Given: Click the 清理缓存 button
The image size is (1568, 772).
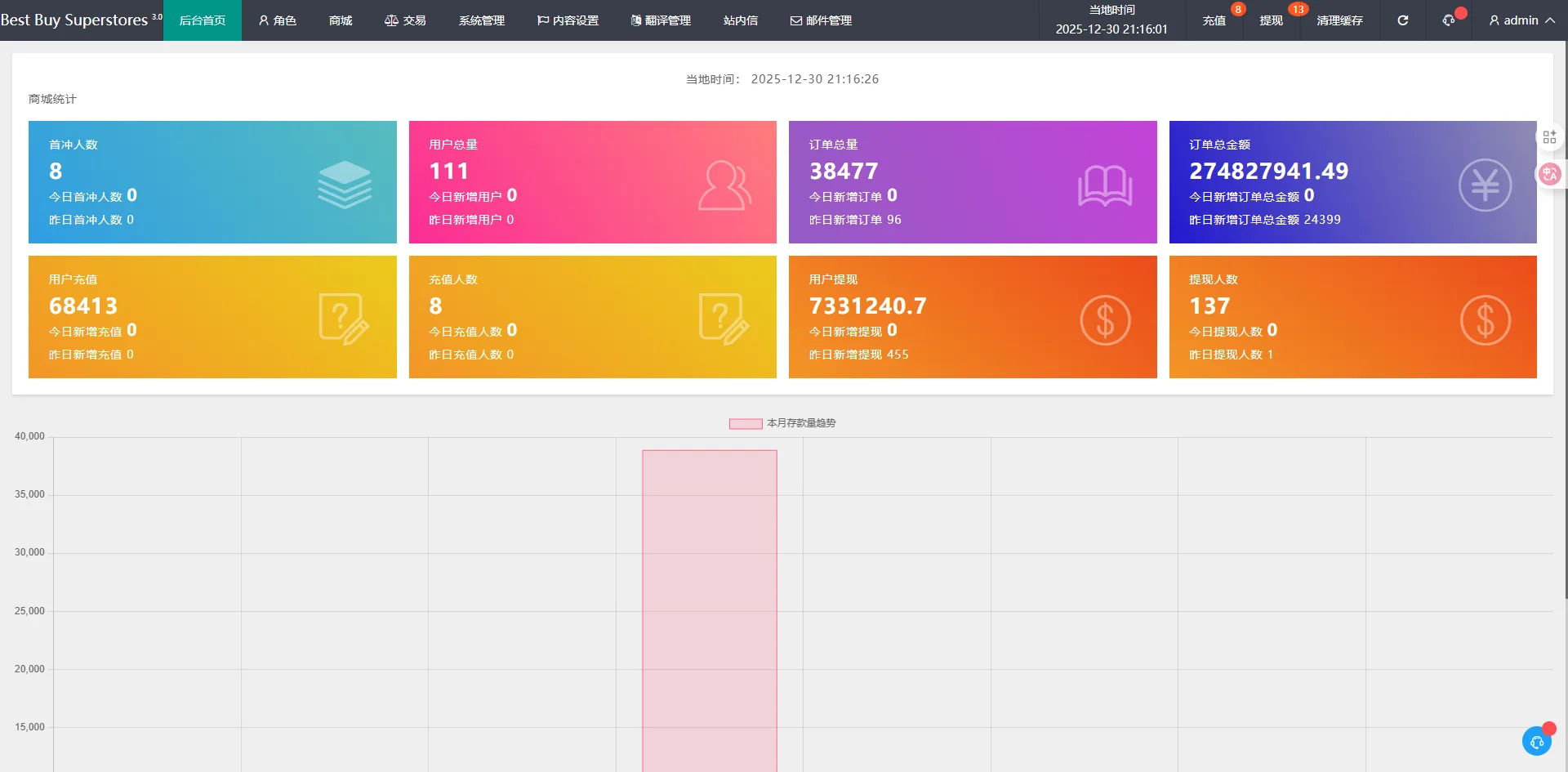Looking at the screenshot, I should click(x=1339, y=20).
